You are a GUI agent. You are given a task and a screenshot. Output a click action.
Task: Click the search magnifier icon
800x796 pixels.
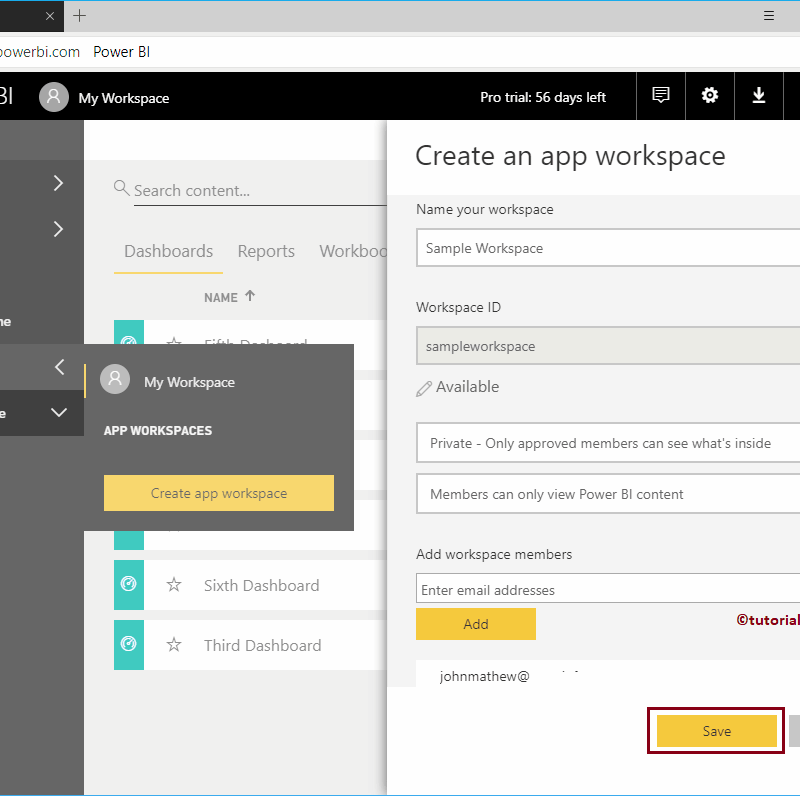(121, 186)
